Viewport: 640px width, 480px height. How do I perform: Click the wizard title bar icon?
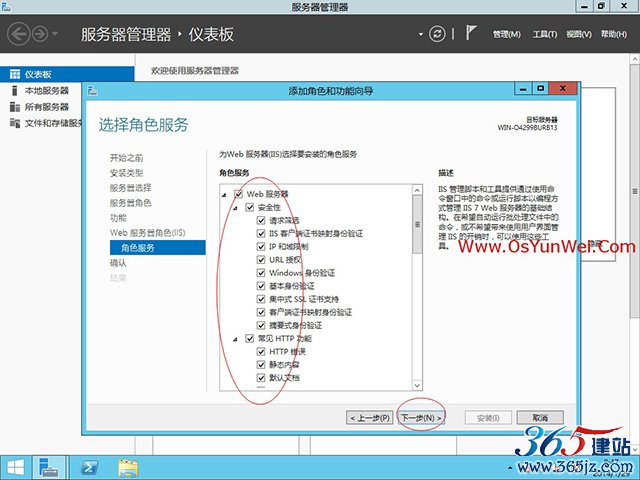pos(93,90)
